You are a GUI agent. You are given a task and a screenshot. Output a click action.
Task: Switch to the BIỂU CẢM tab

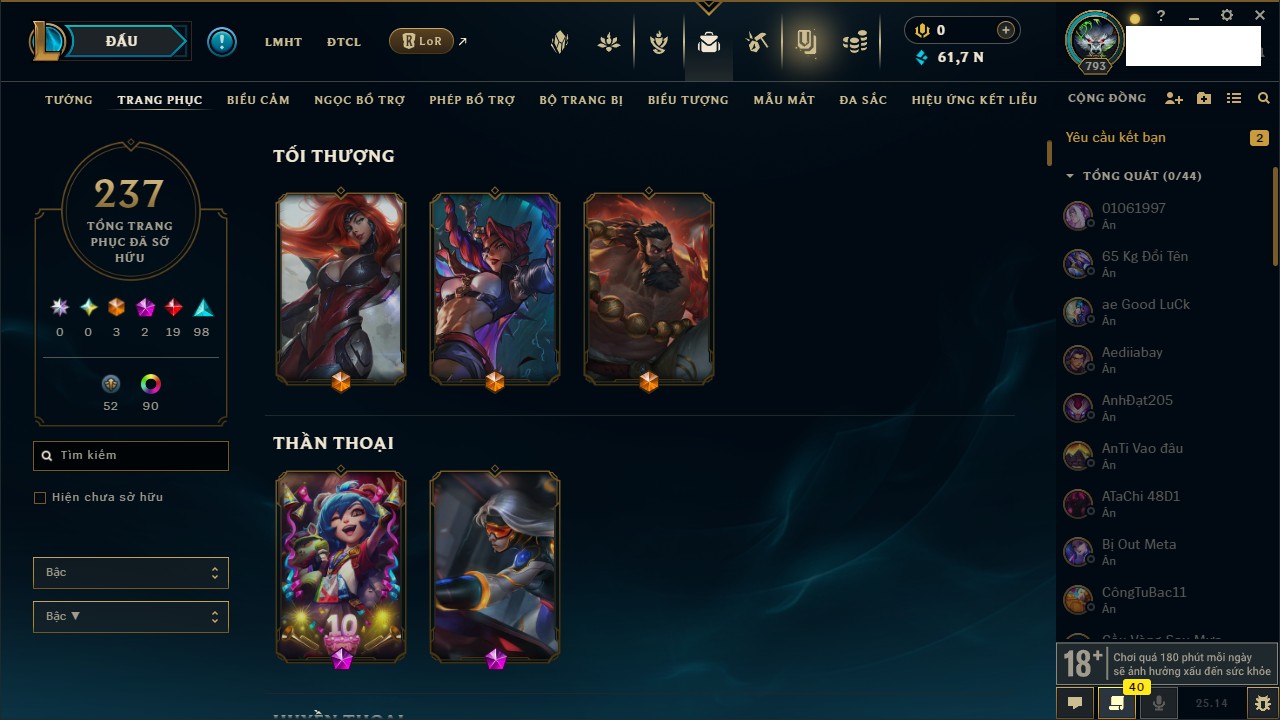point(258,100)
